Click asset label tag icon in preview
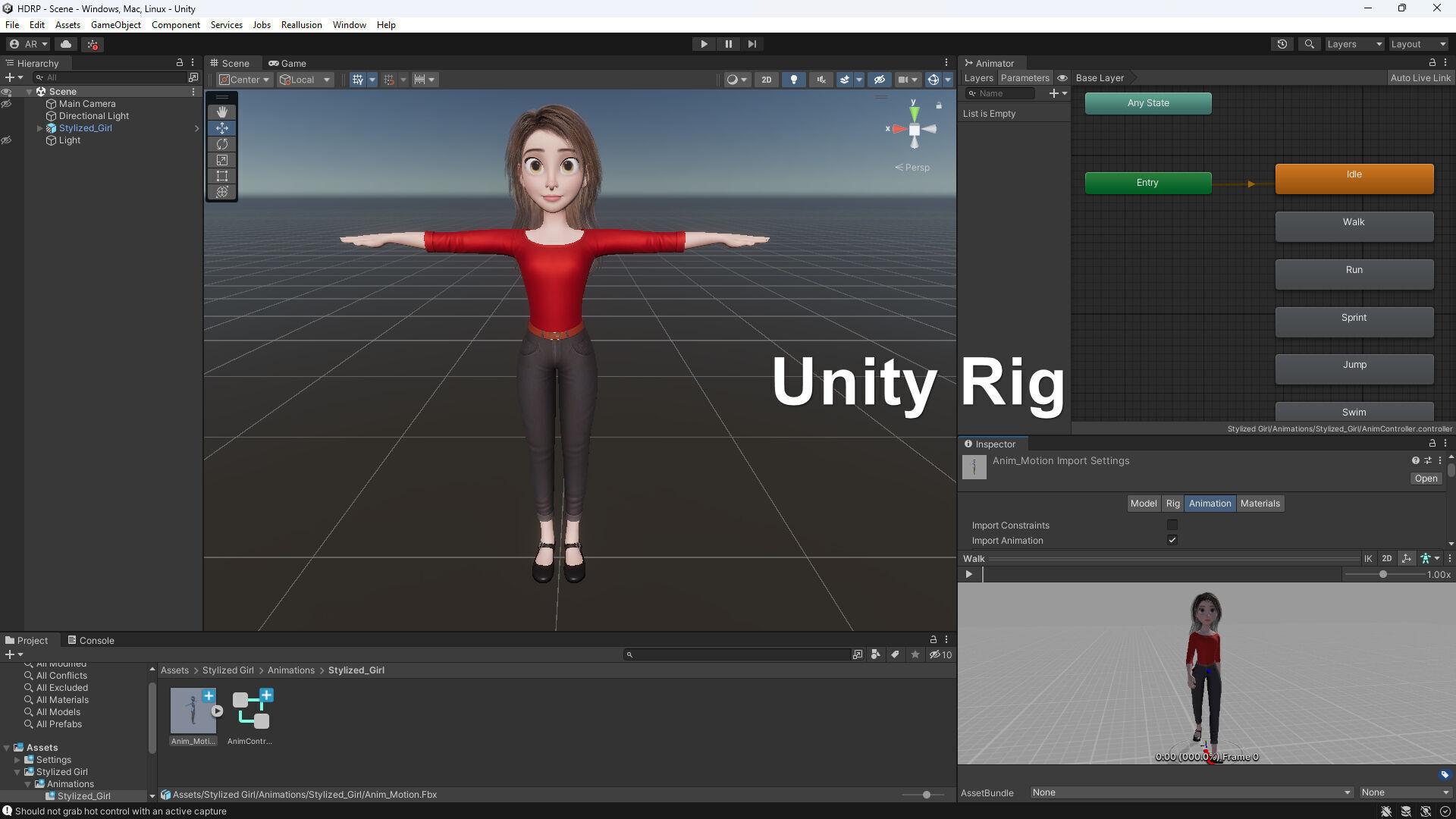This screenshot has height=819, width=1456. point(1444,774)
